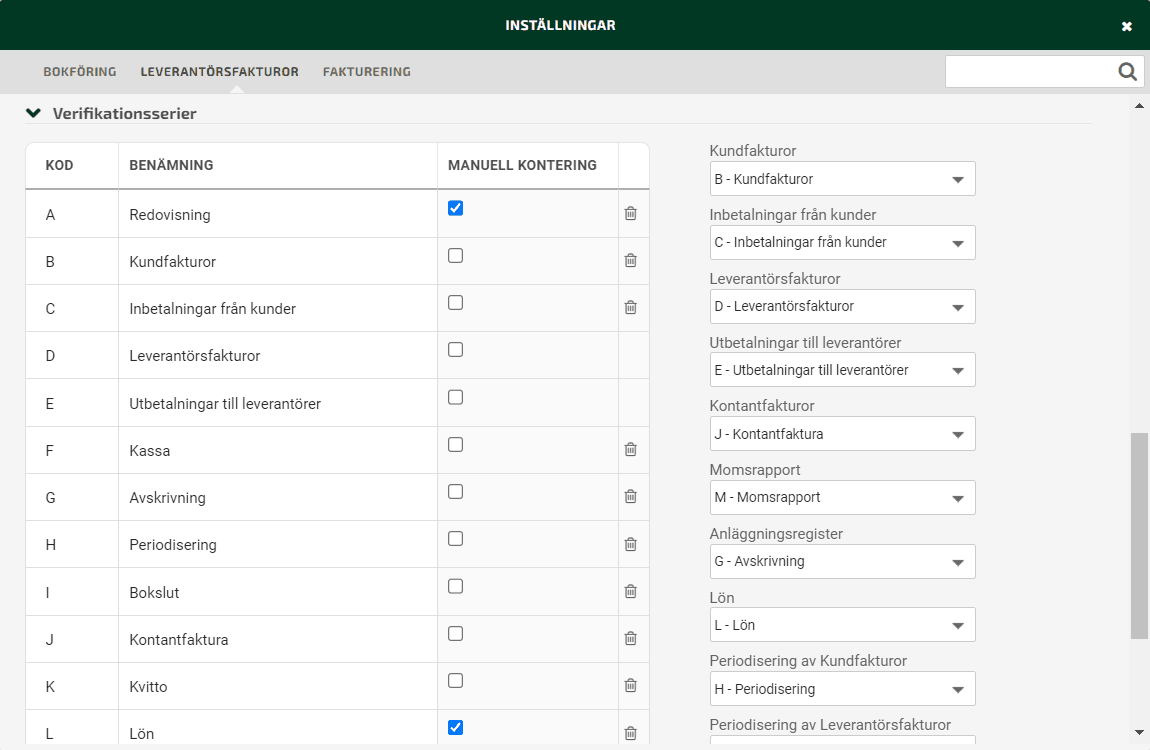The height and width of the screenshot is (750, 1150).
Task: Delete the Bokslut series
Action: (x=630, y=591)
